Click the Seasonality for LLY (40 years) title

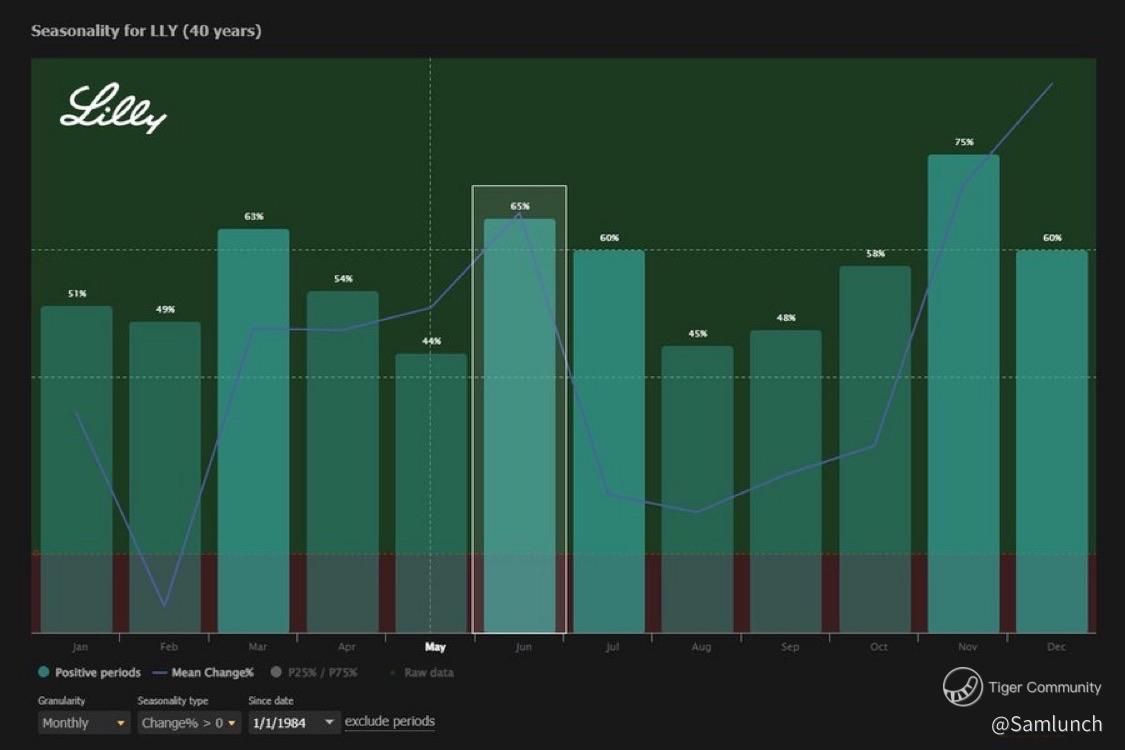[x=146, y=31]
